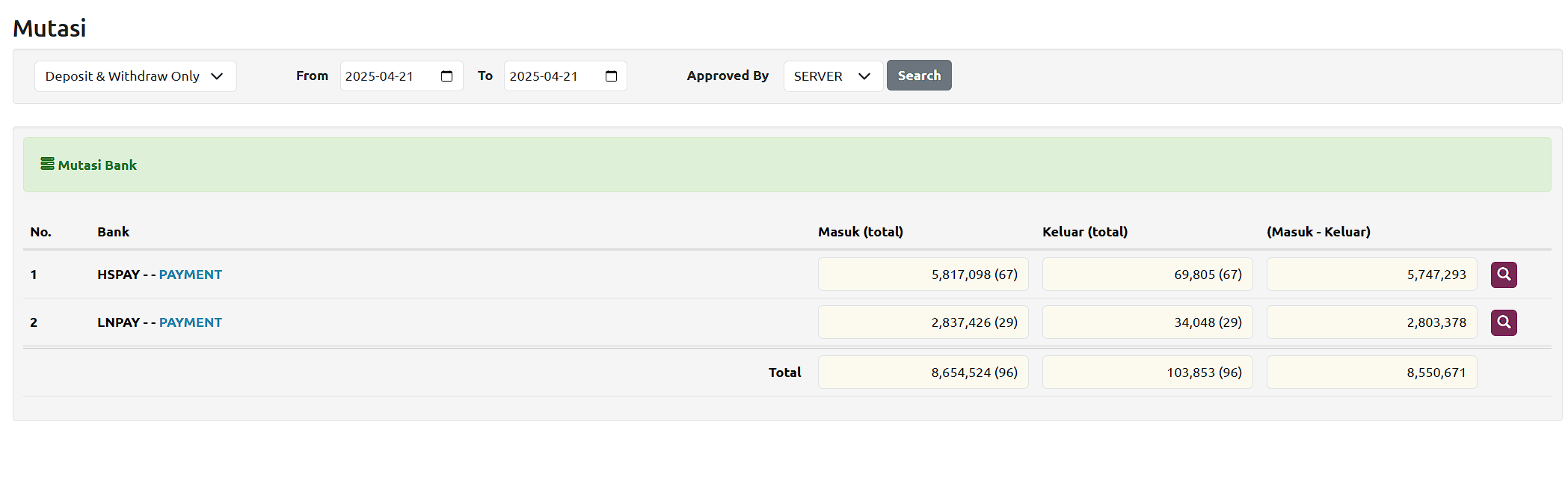
Task: Focus the From date field
Action: tap(385, 76)
